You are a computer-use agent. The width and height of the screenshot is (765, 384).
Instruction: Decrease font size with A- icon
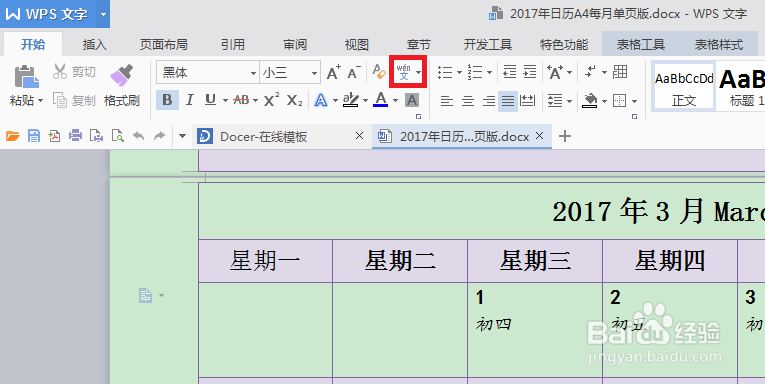pos(354,73)
